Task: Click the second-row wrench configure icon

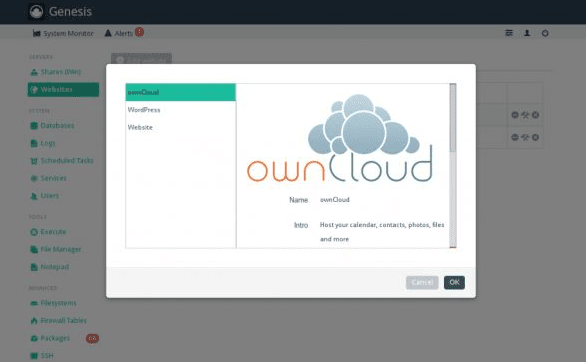Action: 525,137
